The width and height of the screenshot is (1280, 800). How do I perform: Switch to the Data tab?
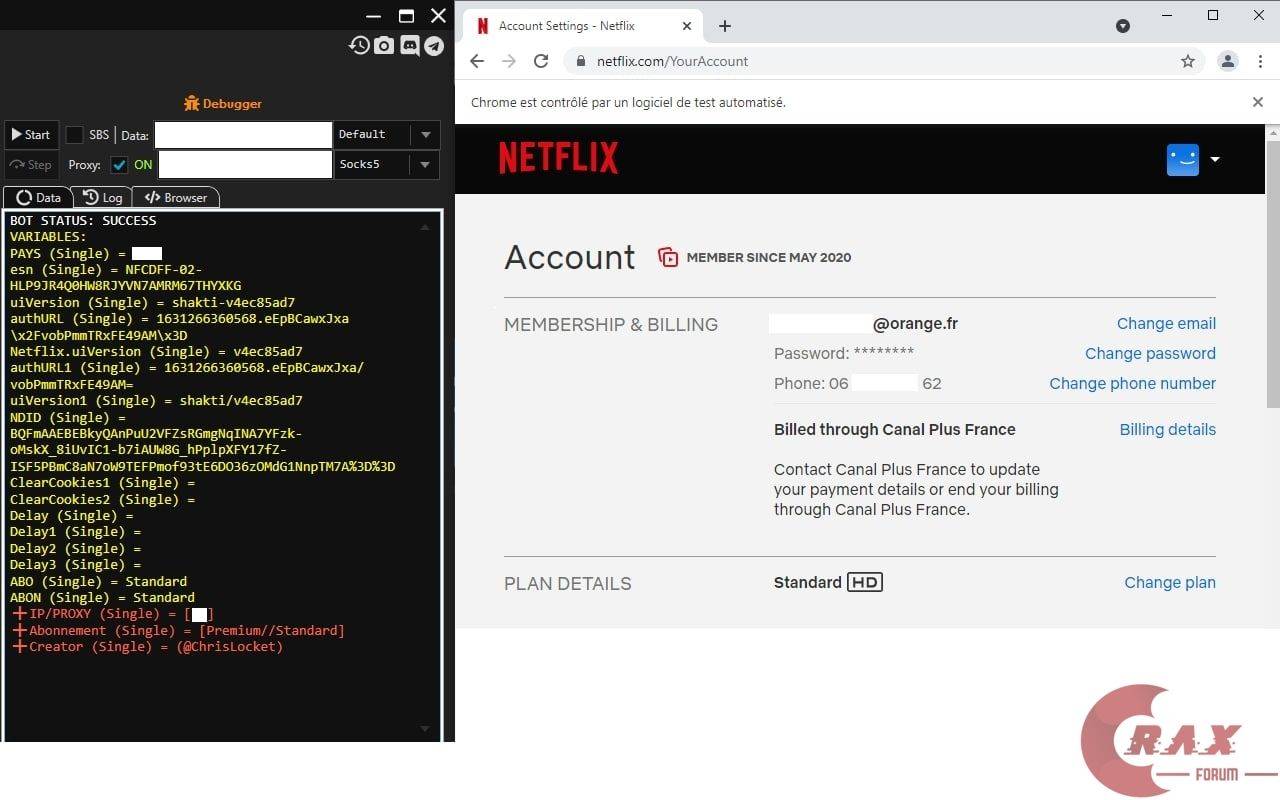[38, 197]
